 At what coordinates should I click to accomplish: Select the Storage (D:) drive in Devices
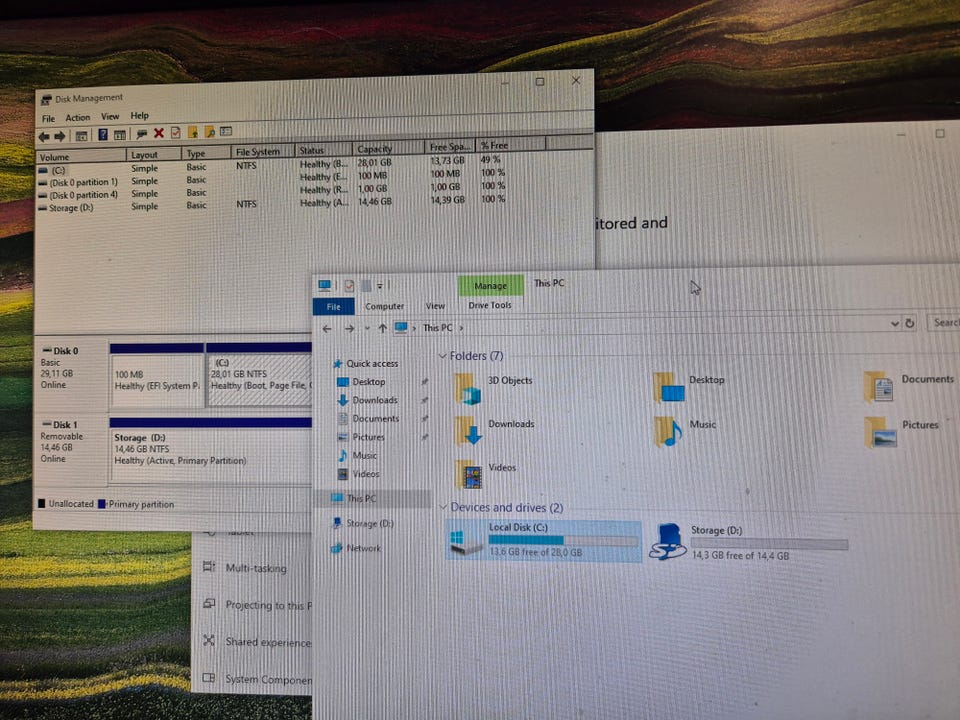748,542
